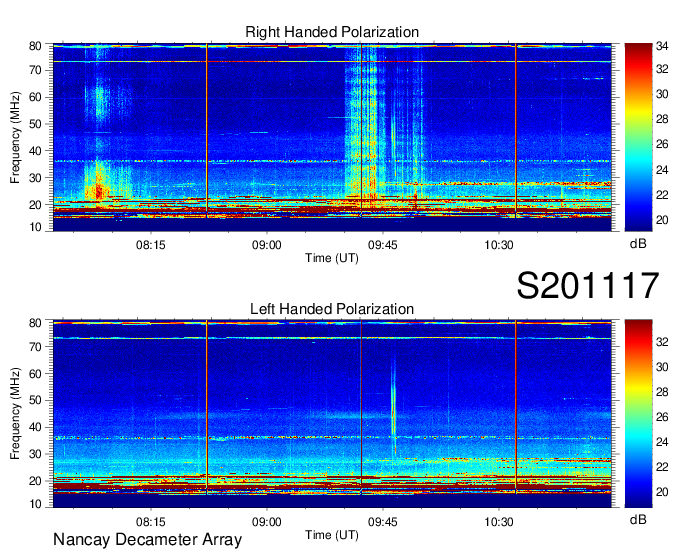
Task: Click the 26 value on lower colorbar
Action: 662,417
